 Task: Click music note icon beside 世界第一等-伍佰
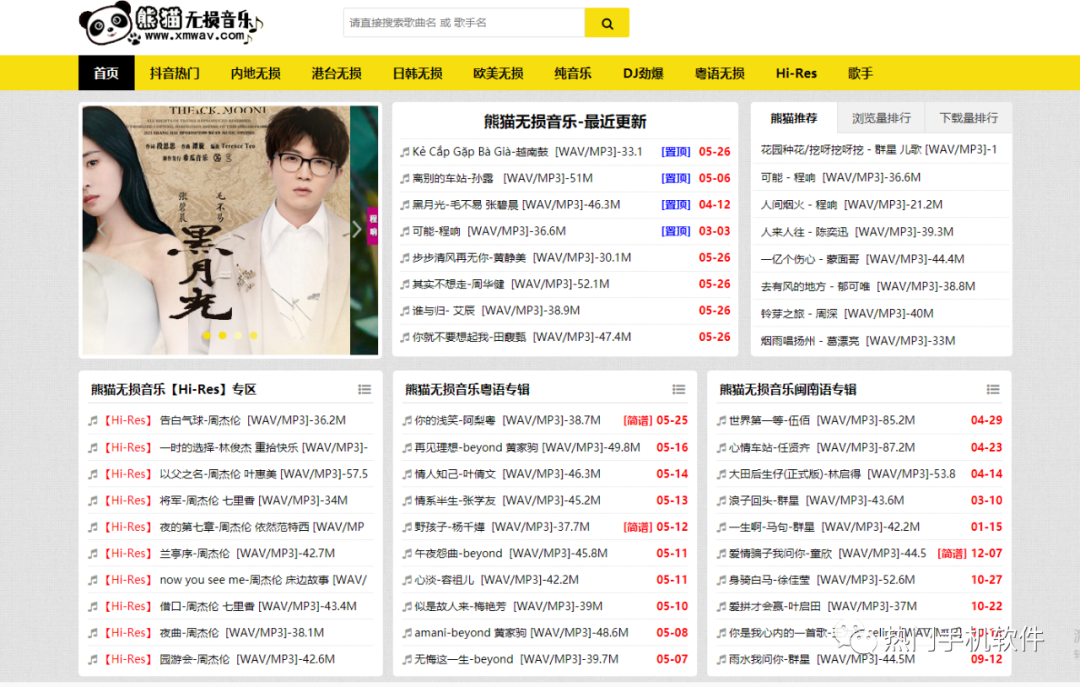click(721, 420)
